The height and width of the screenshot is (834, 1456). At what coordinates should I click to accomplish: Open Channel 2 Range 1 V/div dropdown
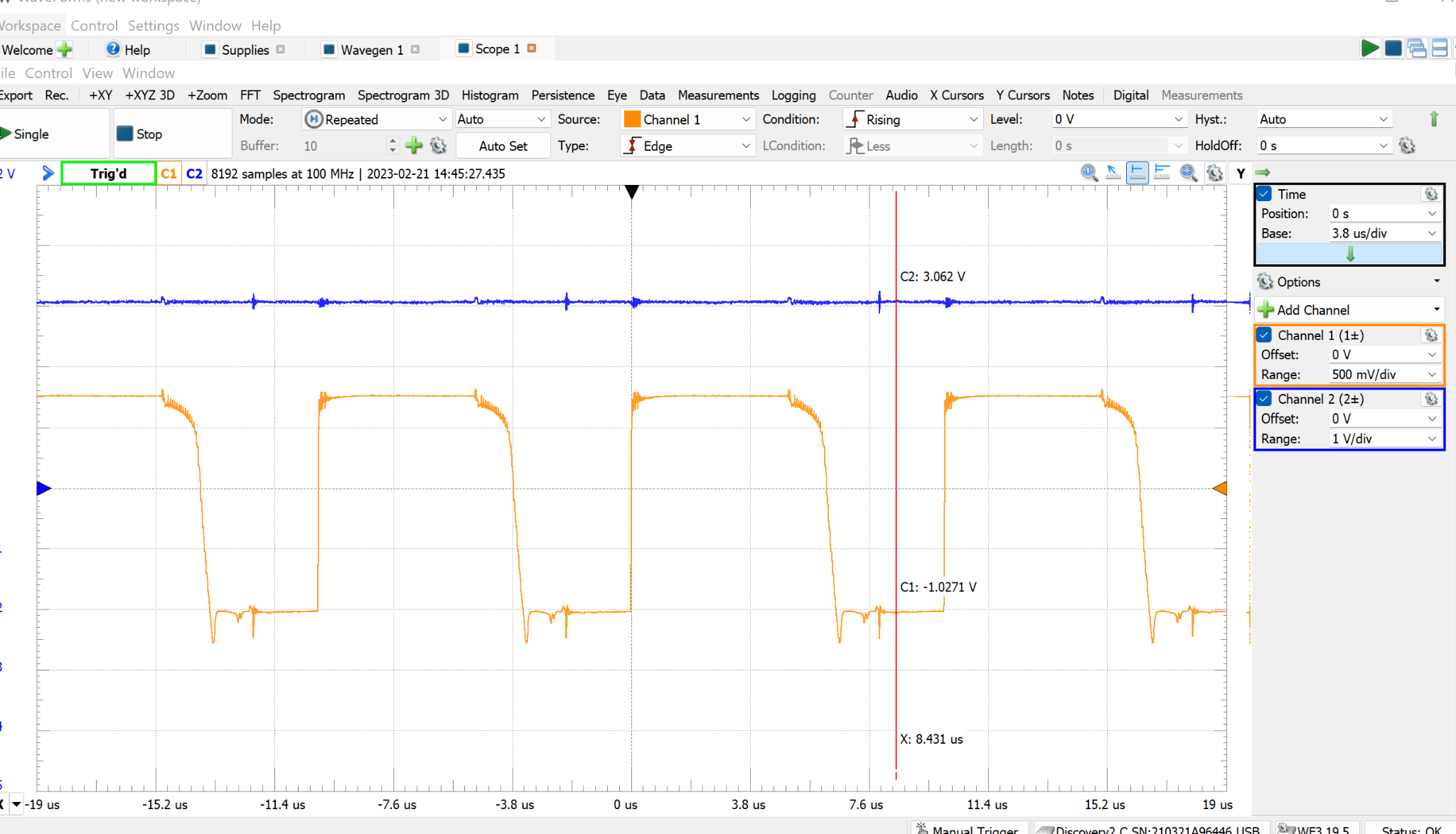point(1385,439)
